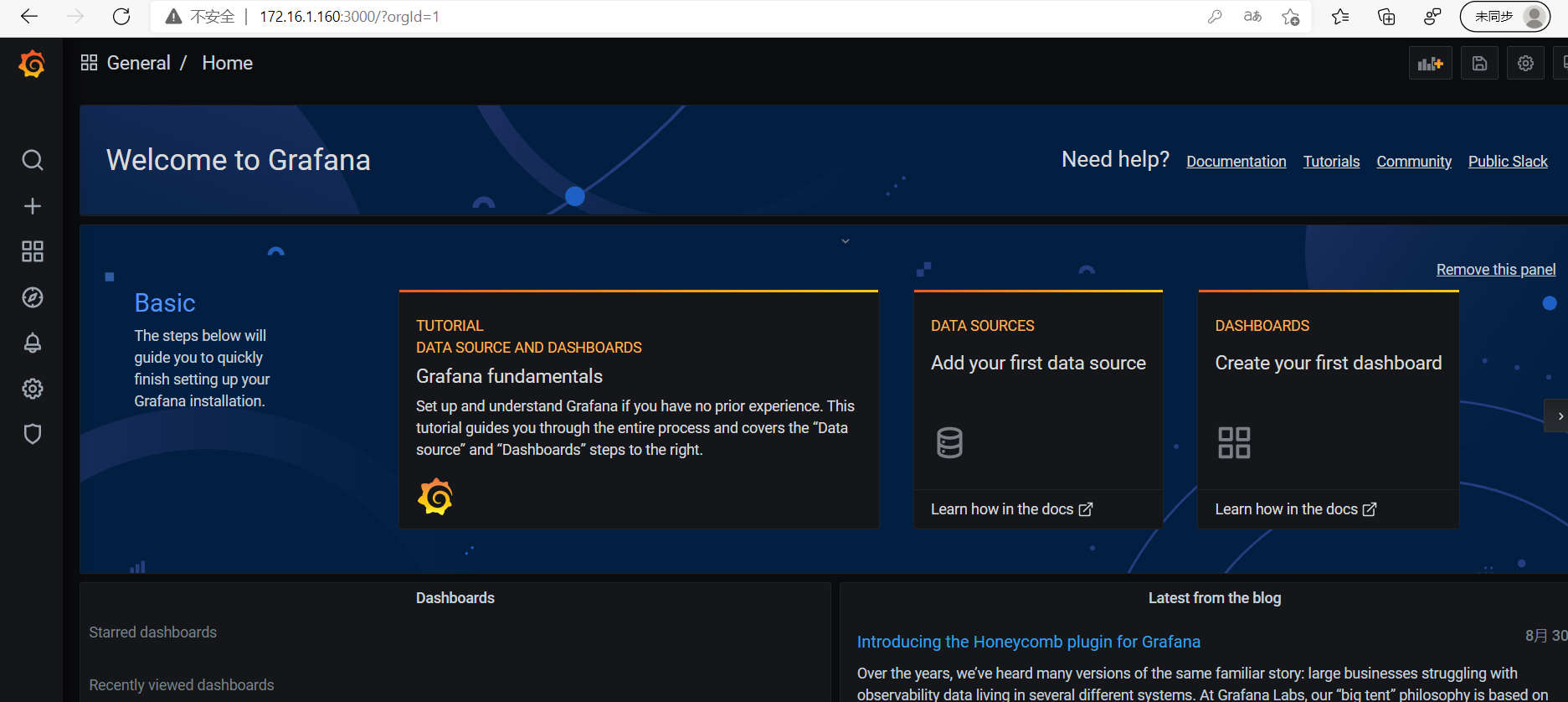Viewport: 1568px width, 702px height.
Task: Click the Recently viewed dashboards text
Action: 182,685
